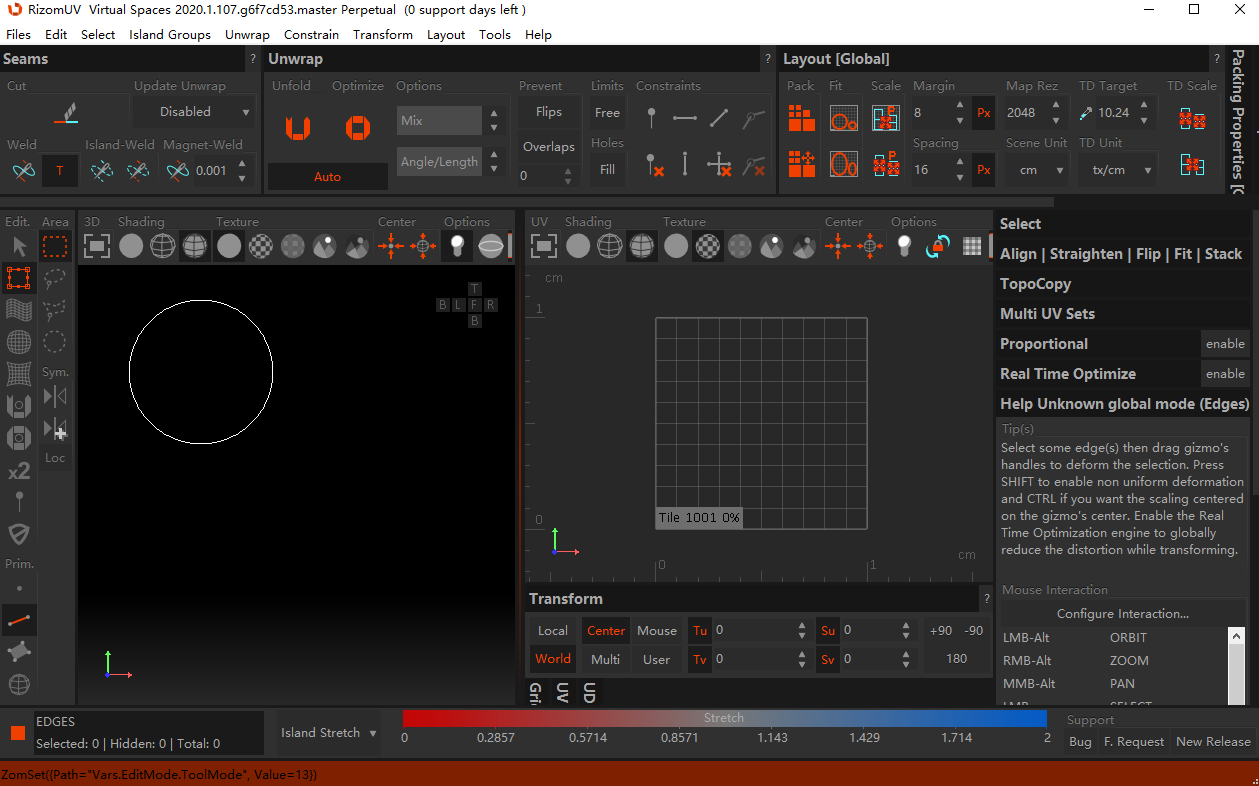Open the Update Unwrap Disabled dropdown
The image size is (1259, 786).
195,112
